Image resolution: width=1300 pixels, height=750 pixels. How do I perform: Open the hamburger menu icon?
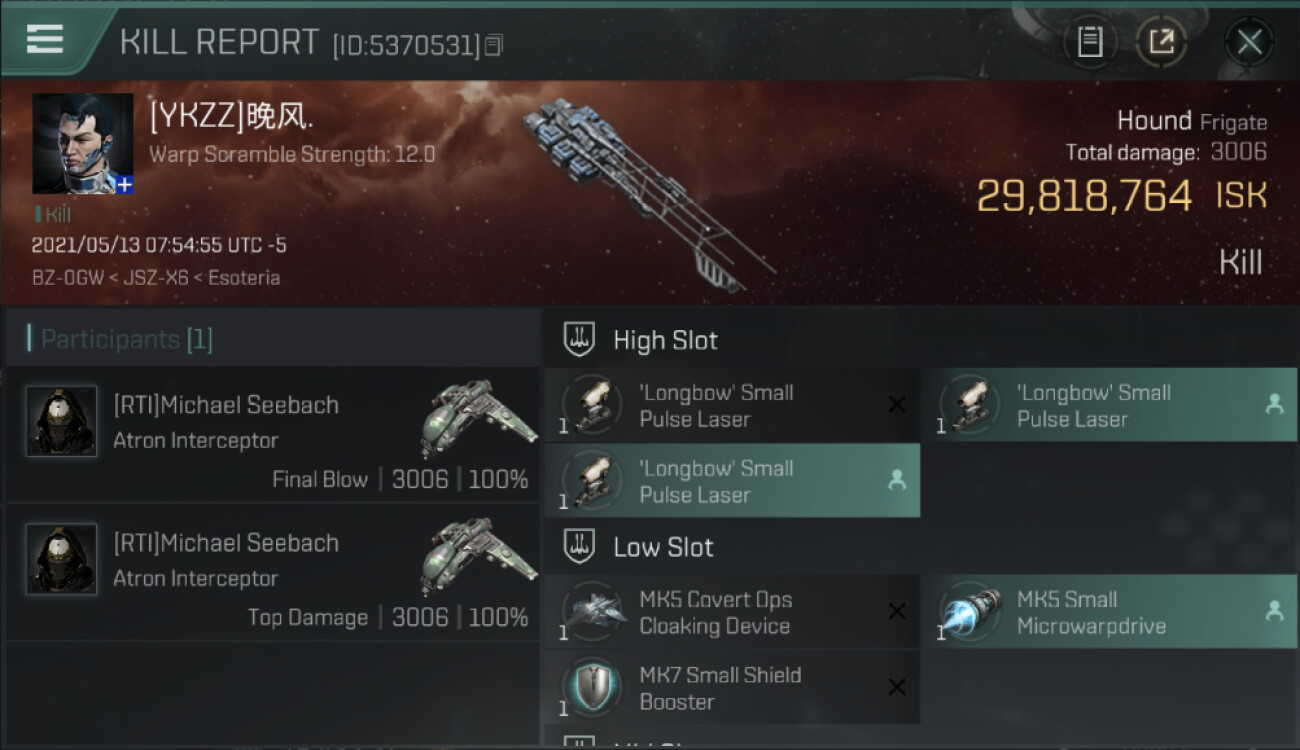click(45, 39)
